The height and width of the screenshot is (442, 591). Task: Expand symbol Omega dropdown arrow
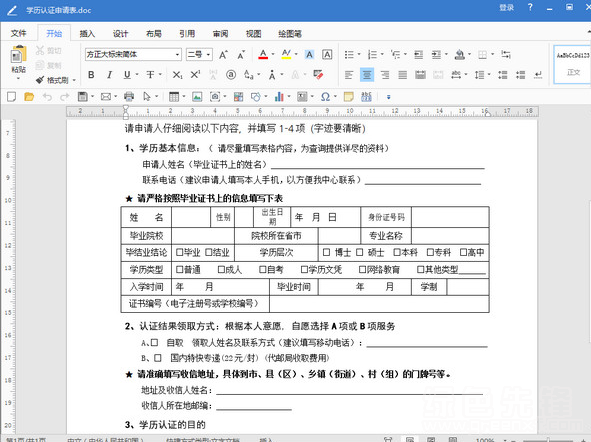[335, 97]
